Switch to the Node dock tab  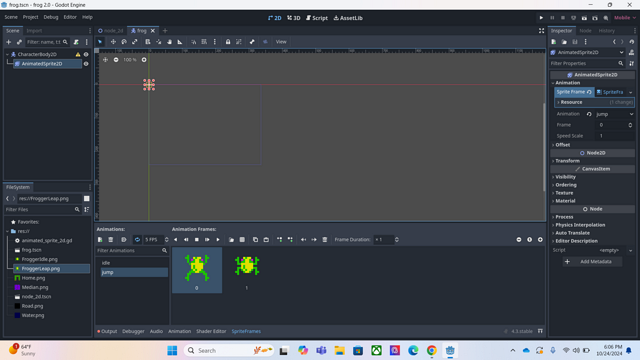click(585, 31)
